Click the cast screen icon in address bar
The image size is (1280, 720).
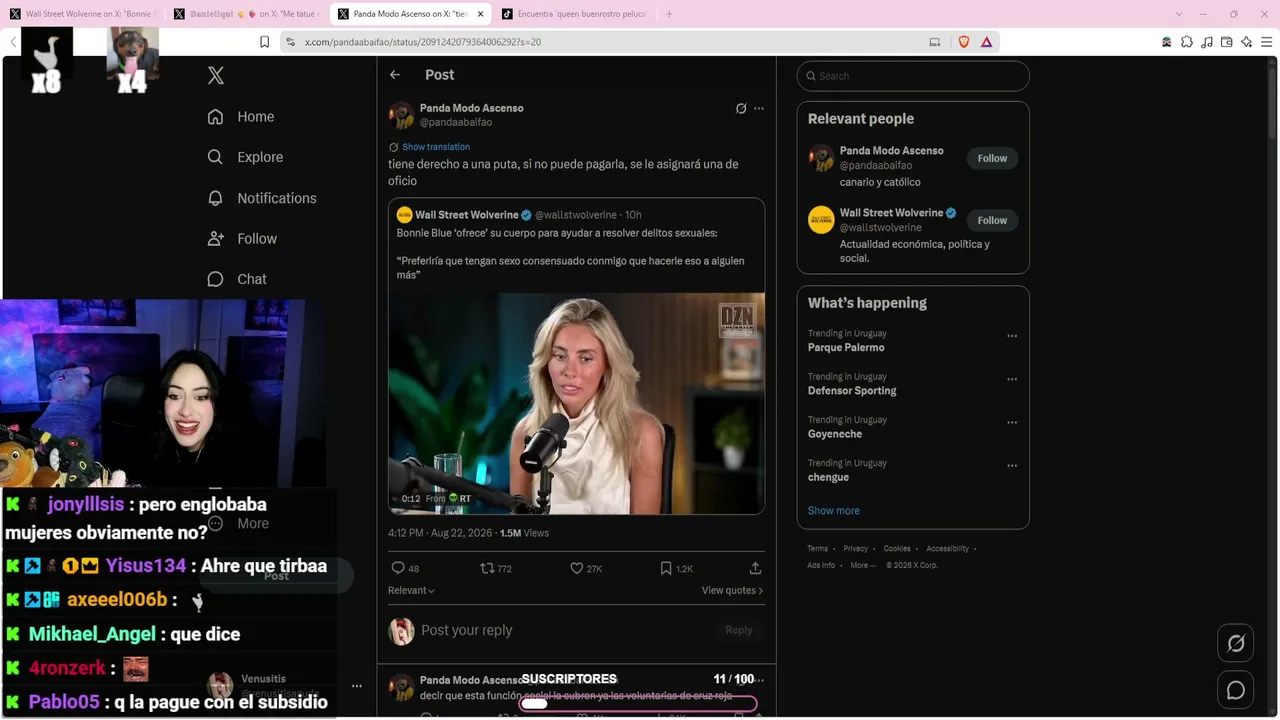pos(935,42)
